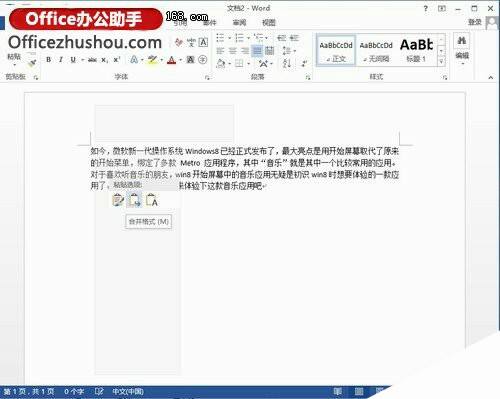Toggle Align Left paragraph alignment
The image size is (500, 399).
[x=220, y=51]
